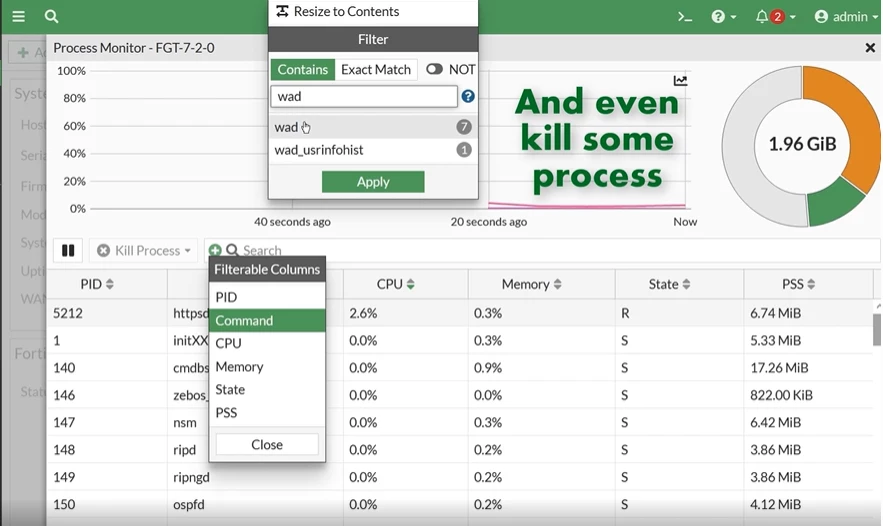Open the admin user menu
Image resolution: width=883 pixels, height=526 pixels.
pos(846,17)
